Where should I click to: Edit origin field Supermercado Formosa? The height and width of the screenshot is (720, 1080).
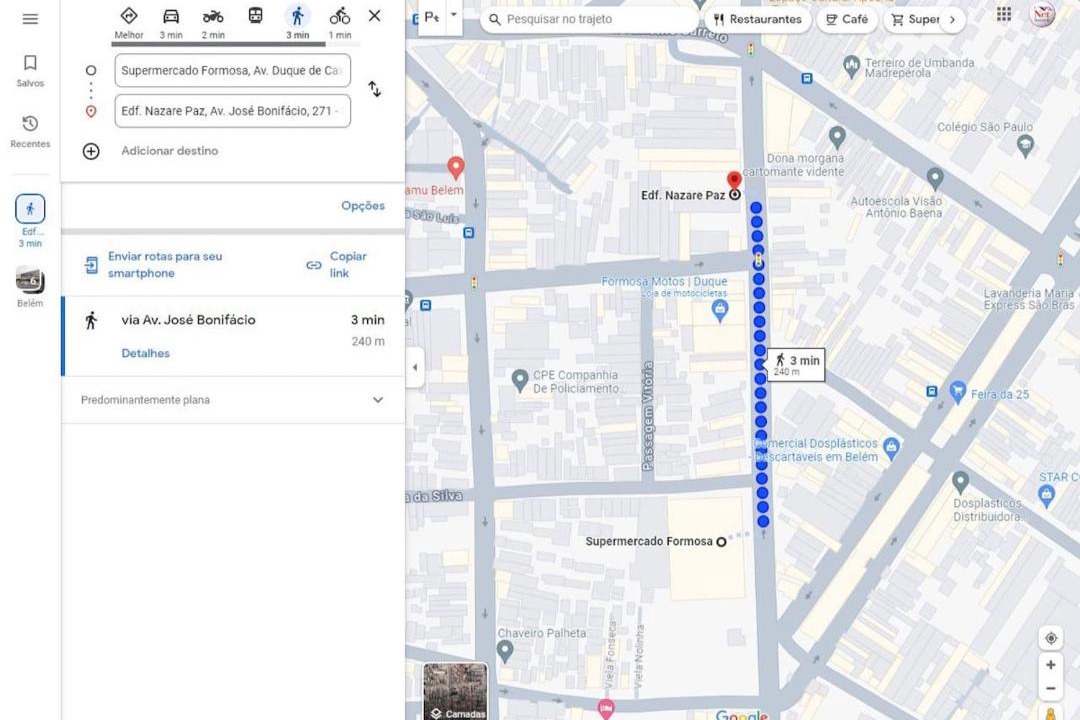[x=233, y=70]
